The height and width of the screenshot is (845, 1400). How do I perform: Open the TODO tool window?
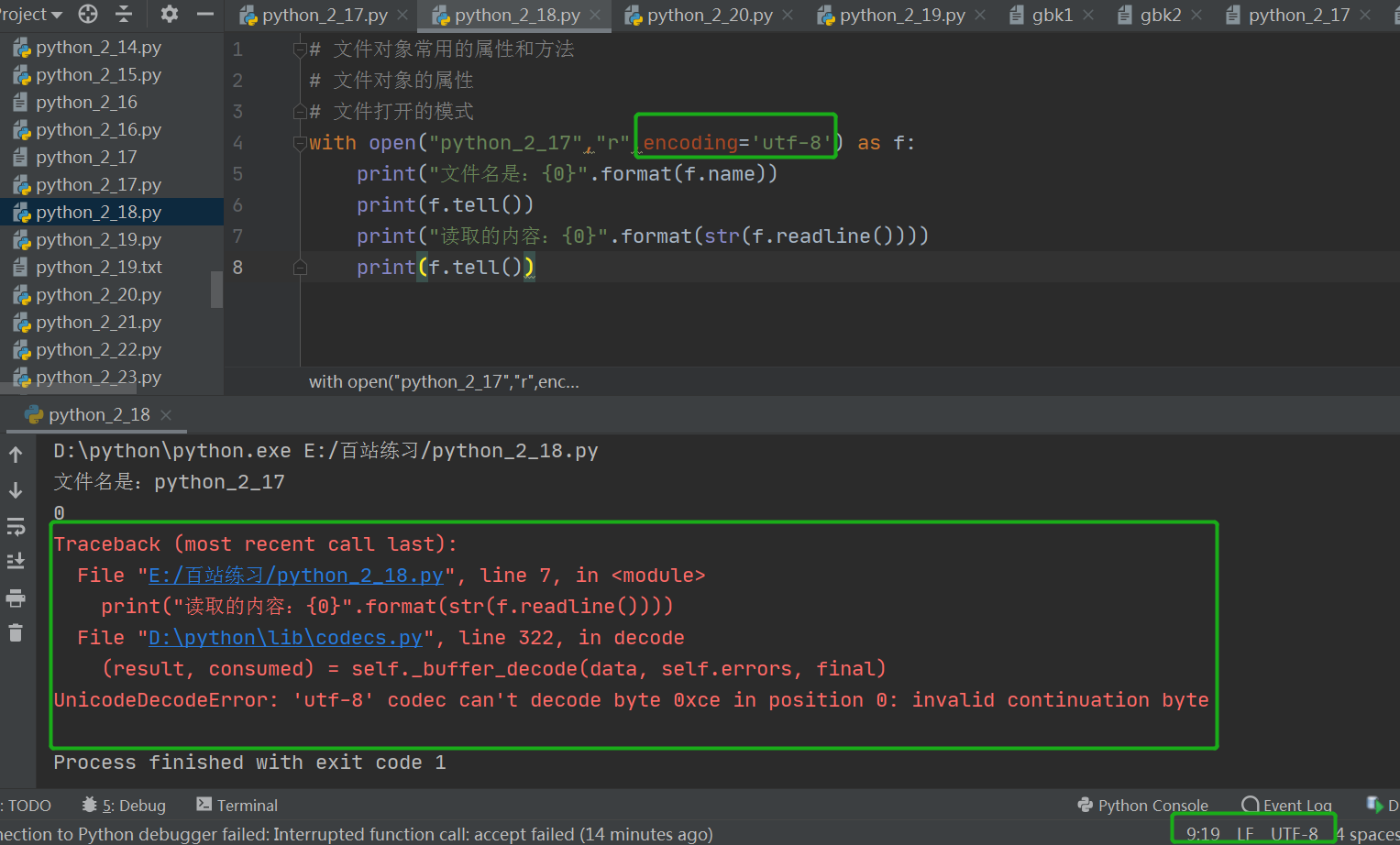click(28, 806)
